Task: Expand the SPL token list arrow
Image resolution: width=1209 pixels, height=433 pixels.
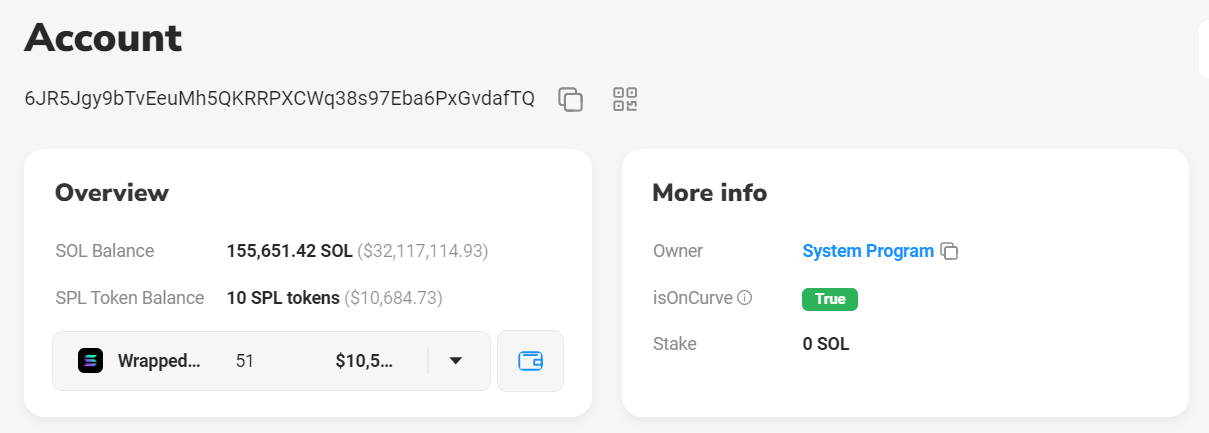Action: 456,361
